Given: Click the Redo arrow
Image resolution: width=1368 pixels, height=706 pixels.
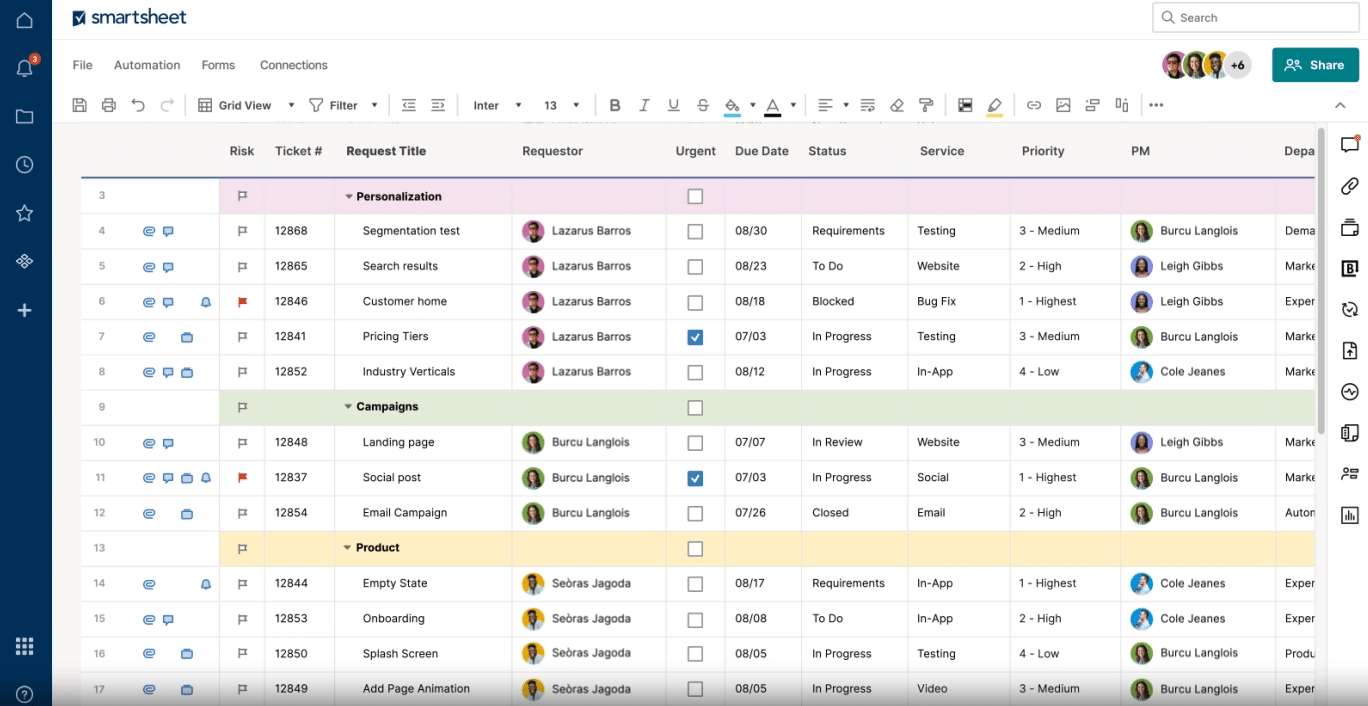Looking at the screenshot, I should [x=167, y=105].
